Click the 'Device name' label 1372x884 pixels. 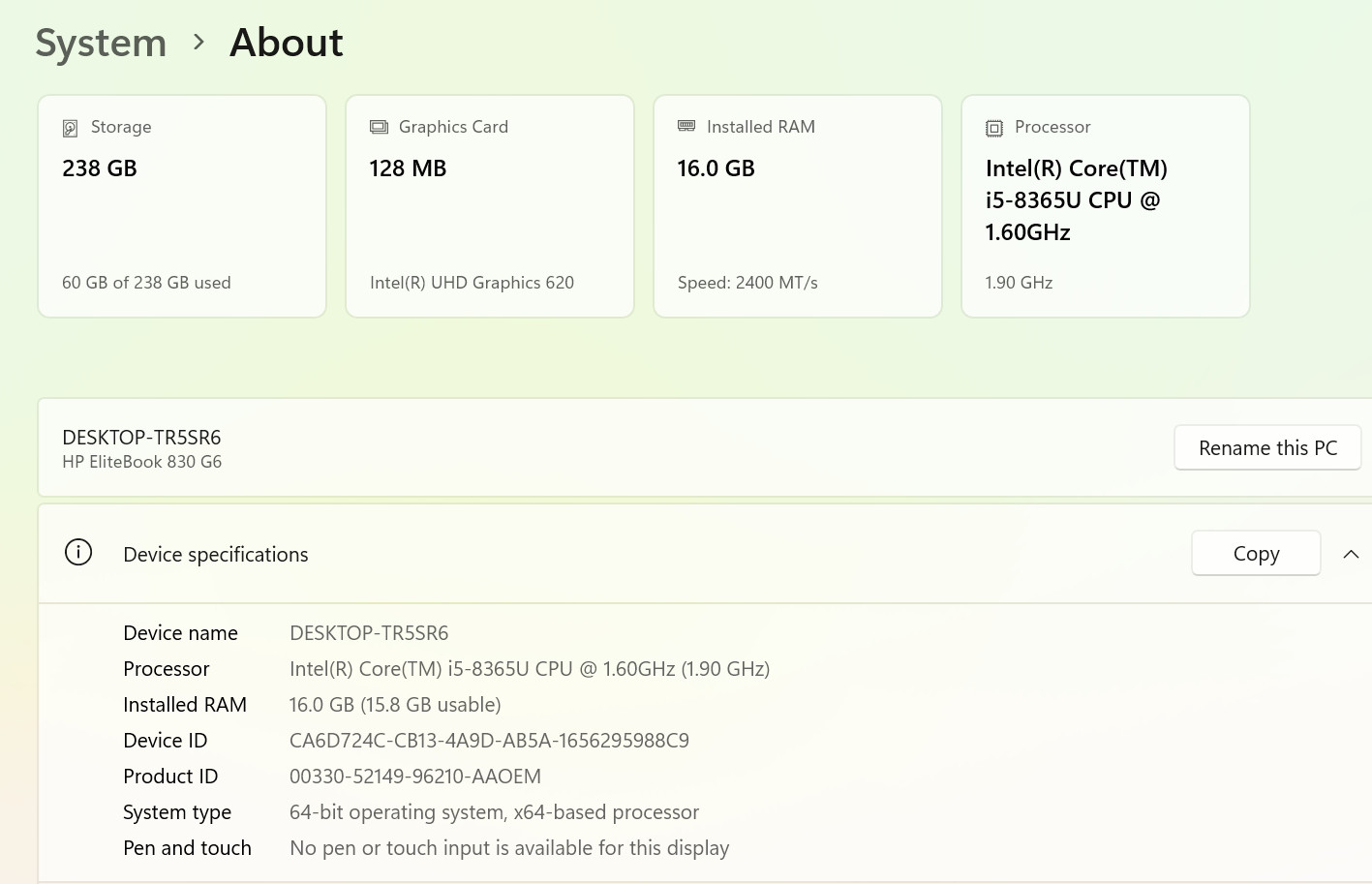coord(180,633)
